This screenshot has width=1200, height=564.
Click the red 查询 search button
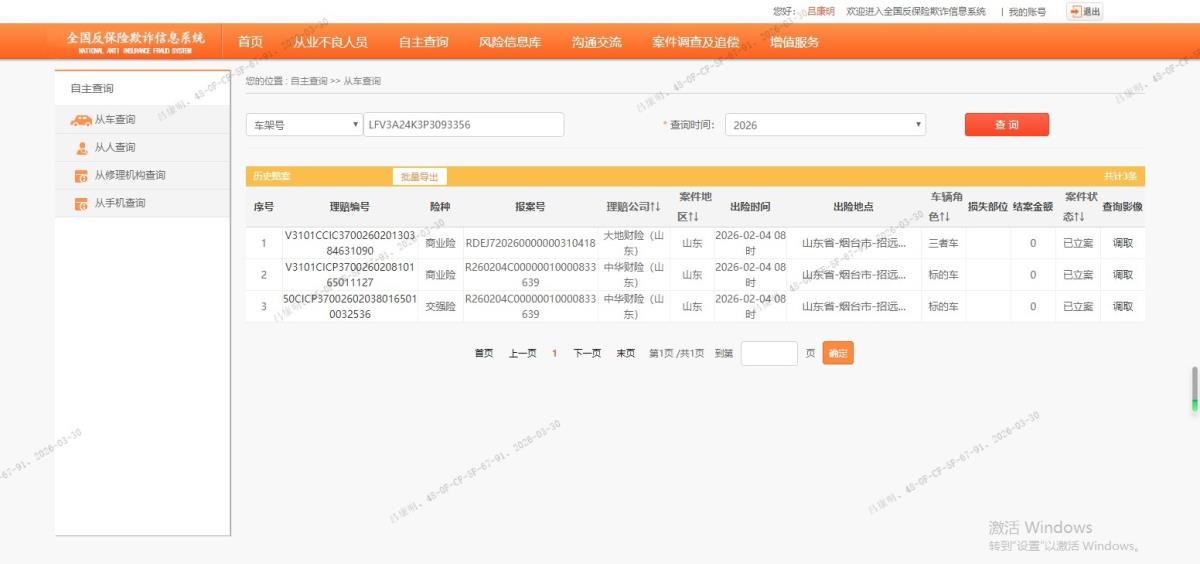tap(1007, 125)
